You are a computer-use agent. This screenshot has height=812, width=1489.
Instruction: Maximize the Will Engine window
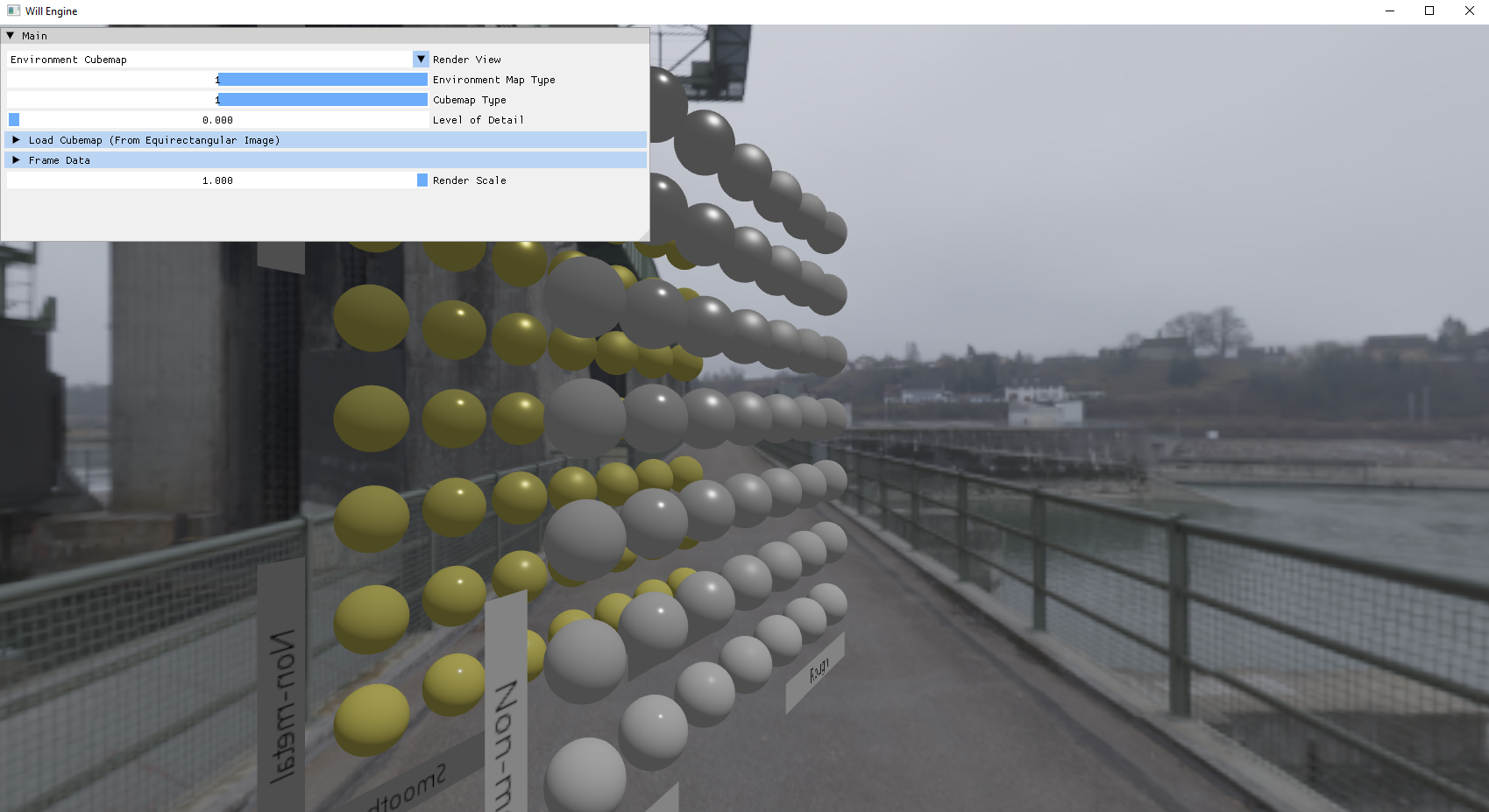pos(1429,11)
